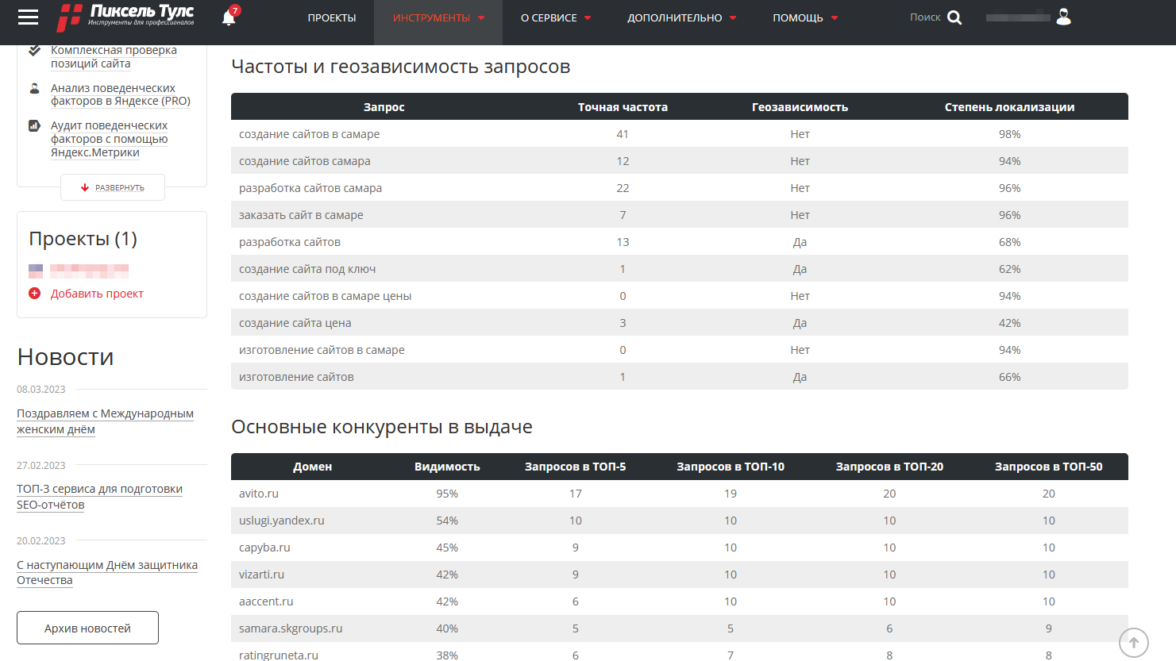Select query разработка сайтов самара
The width and height of the screenshot is (1176, 661).
pos(310,188)
